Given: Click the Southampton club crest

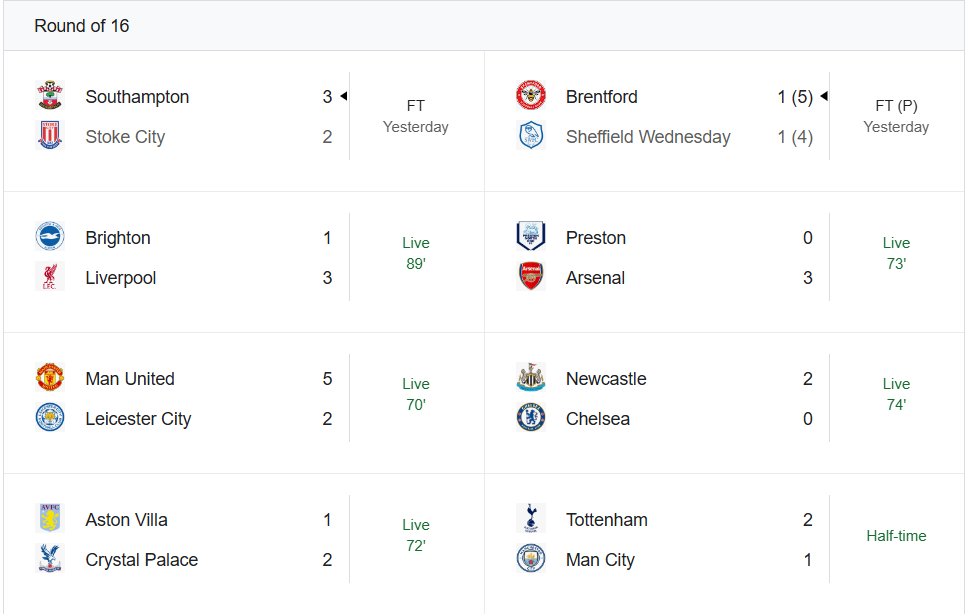Looking at the screenshot, I should point(50,96).
